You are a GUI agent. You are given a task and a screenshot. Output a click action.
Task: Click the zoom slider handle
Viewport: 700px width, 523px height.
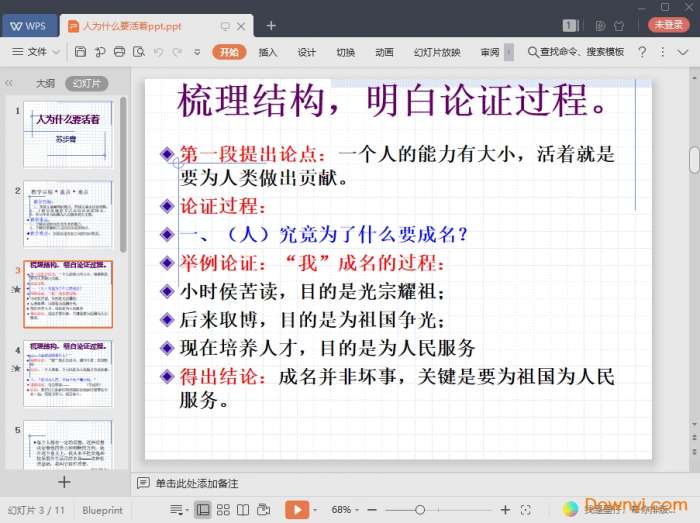(x=420, y=510)
